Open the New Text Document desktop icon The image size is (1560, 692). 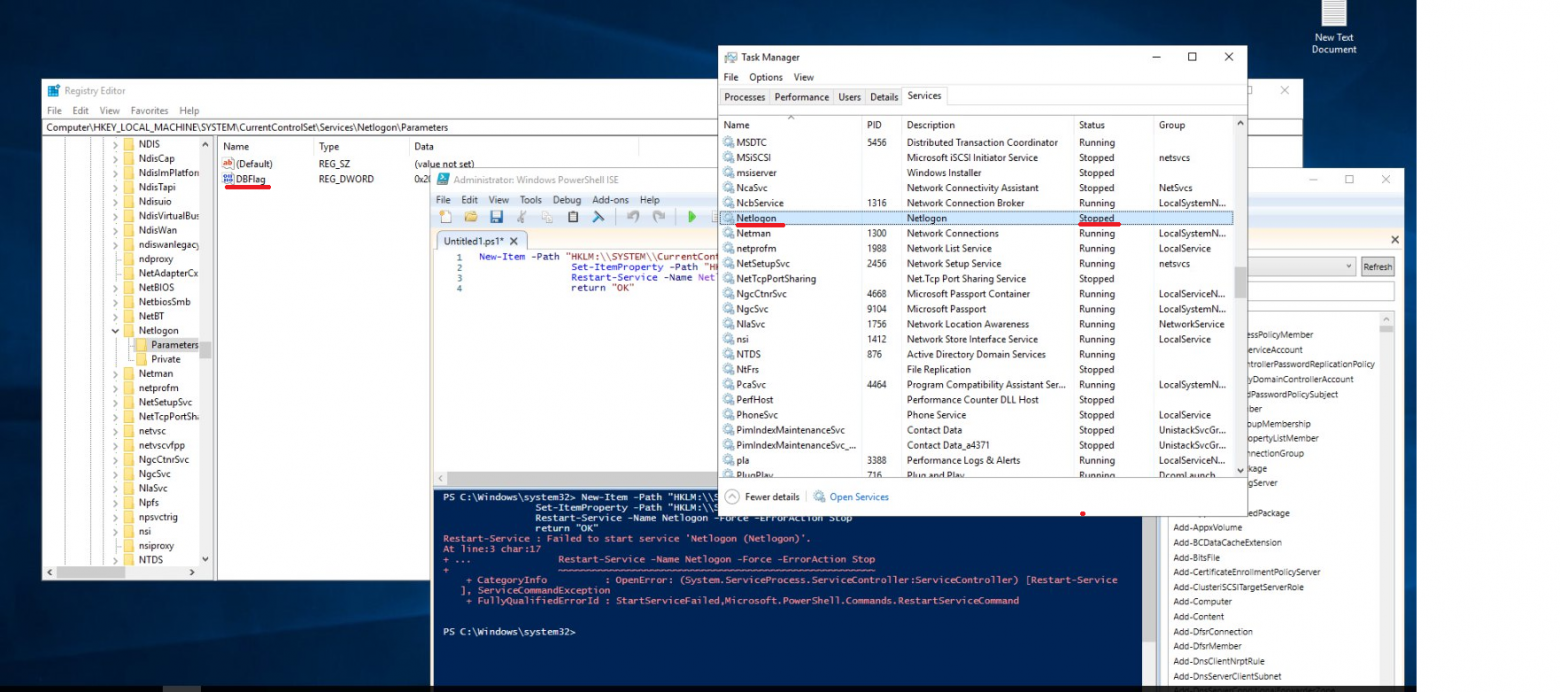point(1333,27)
